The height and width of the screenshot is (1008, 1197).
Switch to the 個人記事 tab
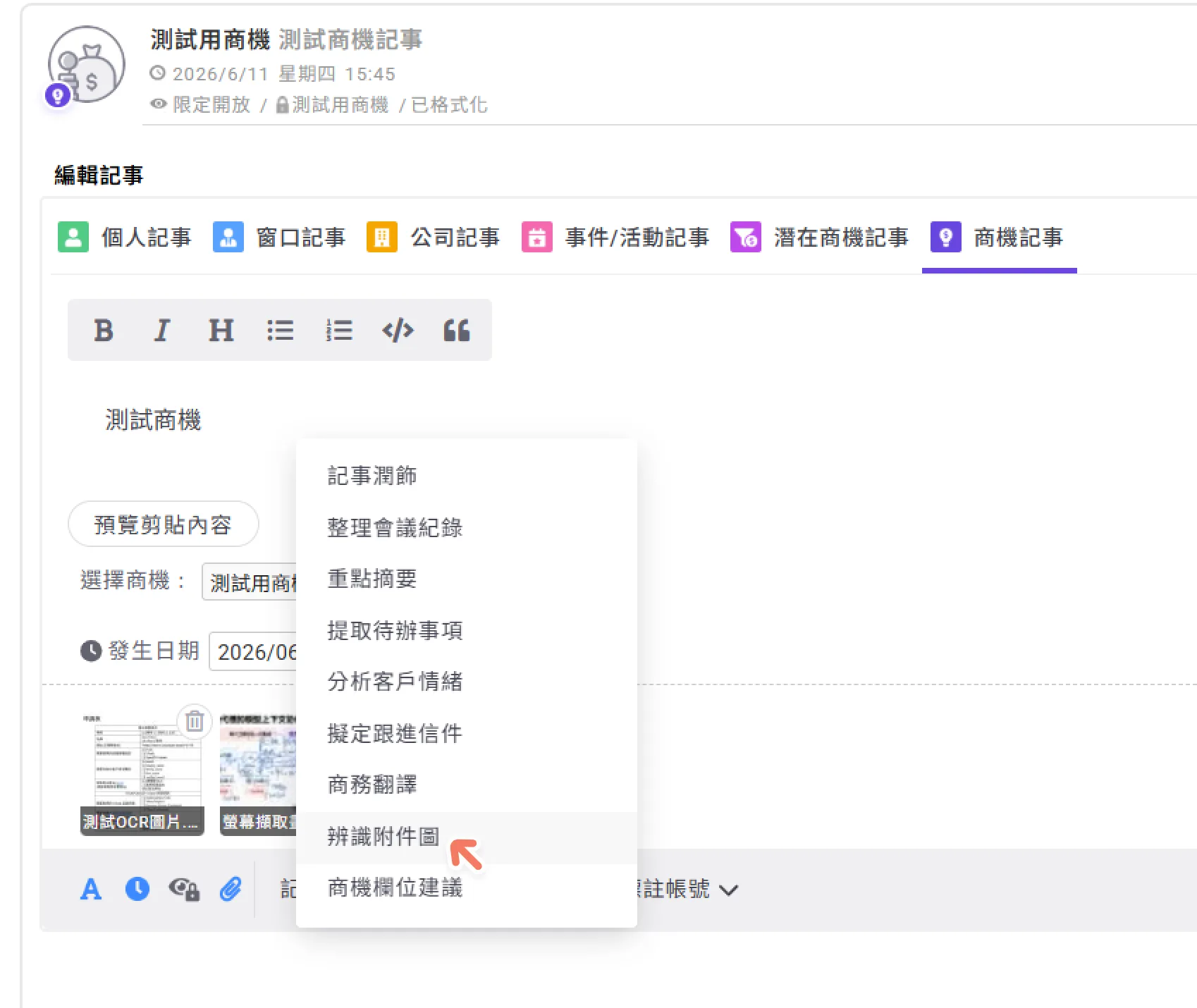click(125, 238)
